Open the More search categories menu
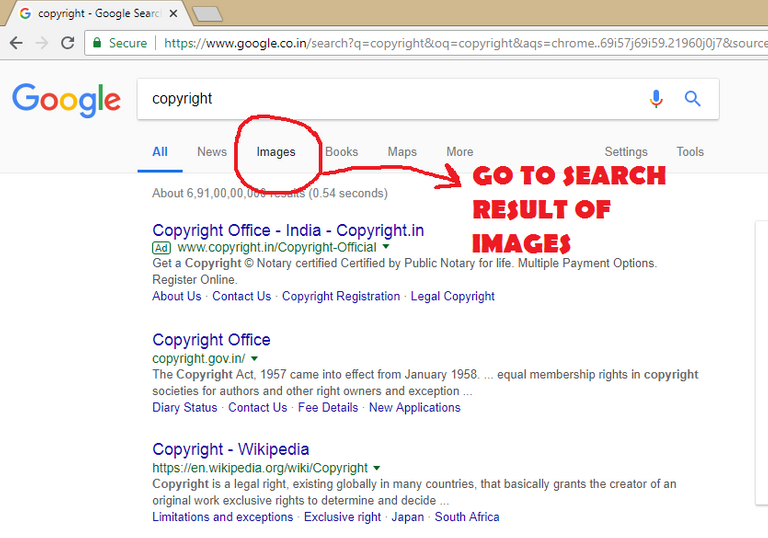Screen dimensions: 768x538 coord(459,152)
